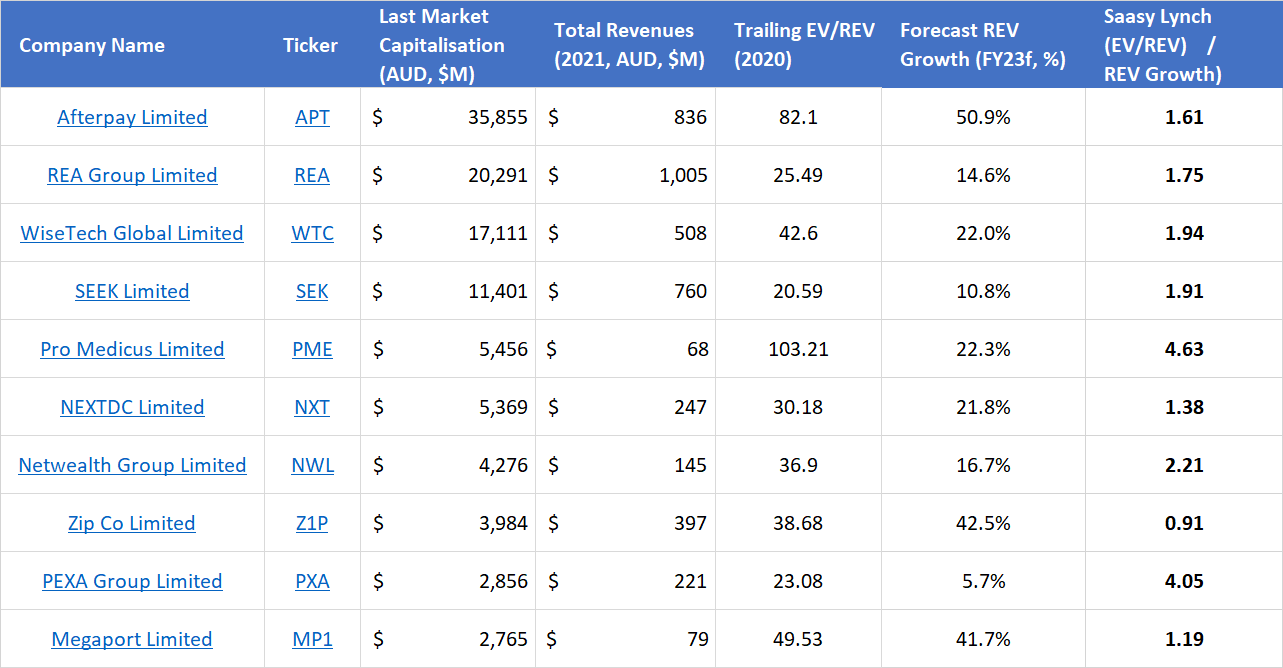This screenshot has height=668, width=1283.
Task: Click the APT ticker link
Action: tap(312, 117)
